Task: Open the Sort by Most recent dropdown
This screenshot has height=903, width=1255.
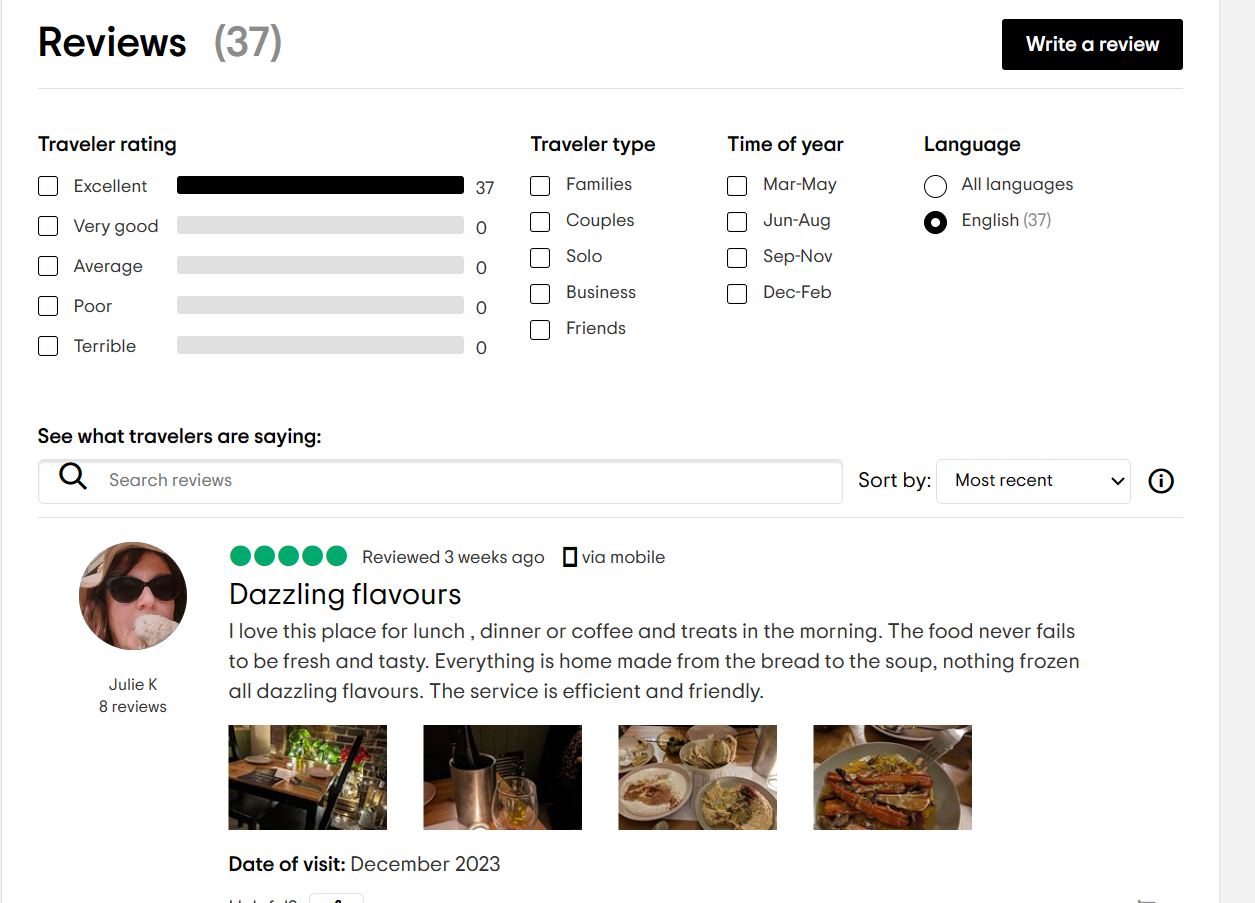Action: pyautogui.click(x=1033, y=481)
